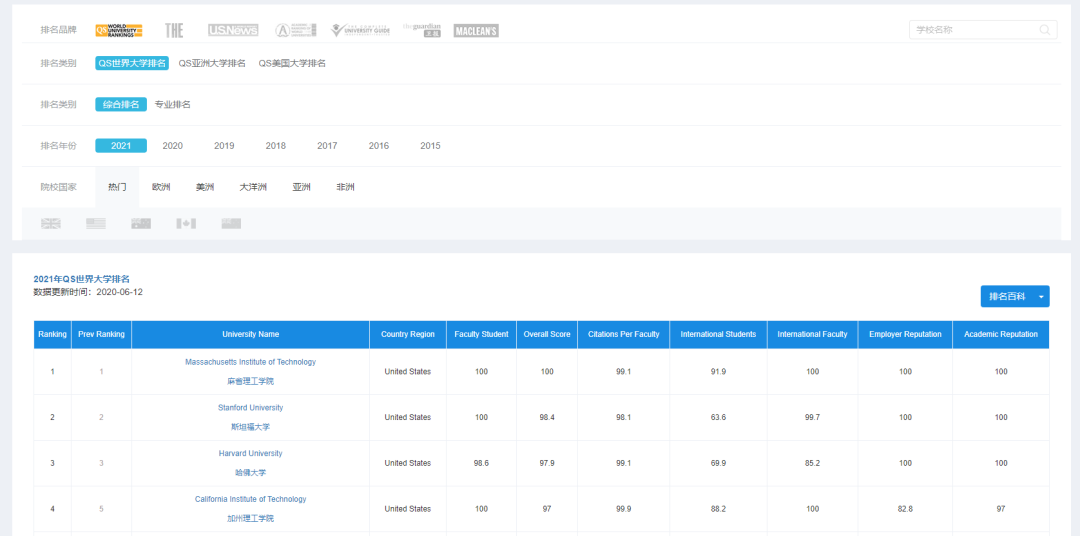This screenshot has height=536, width=1080.
Task: Click Stanford's overall score 98.4
Action: click(x=547, y=418)
